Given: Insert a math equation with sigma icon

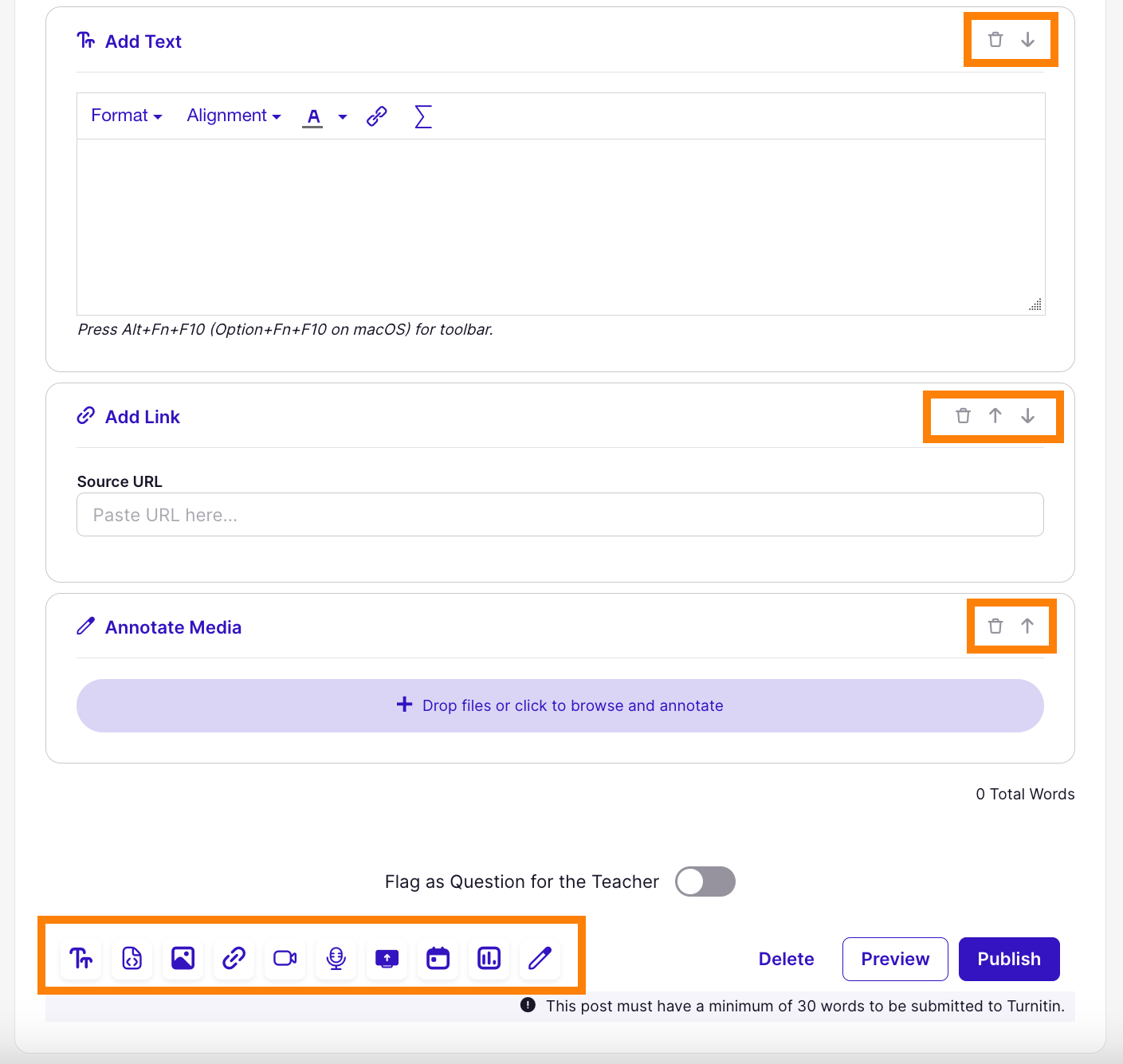Looking at the screenshot, I should pyautogui.click(x=423, y=116).
